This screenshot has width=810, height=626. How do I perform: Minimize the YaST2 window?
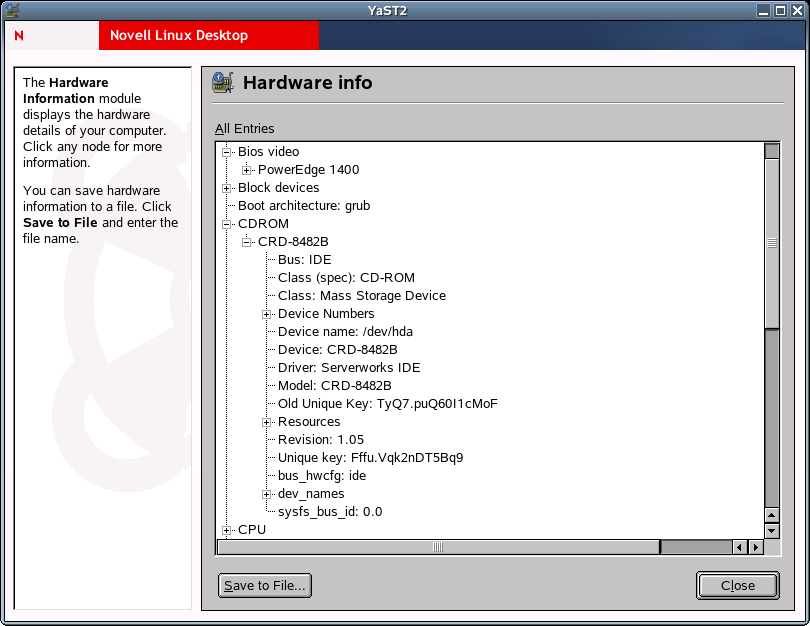coord(764,10)
